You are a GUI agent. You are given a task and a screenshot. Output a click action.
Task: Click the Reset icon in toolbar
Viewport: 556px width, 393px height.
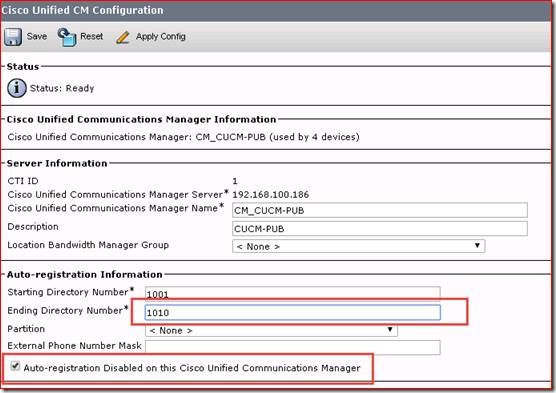(67, 37)
